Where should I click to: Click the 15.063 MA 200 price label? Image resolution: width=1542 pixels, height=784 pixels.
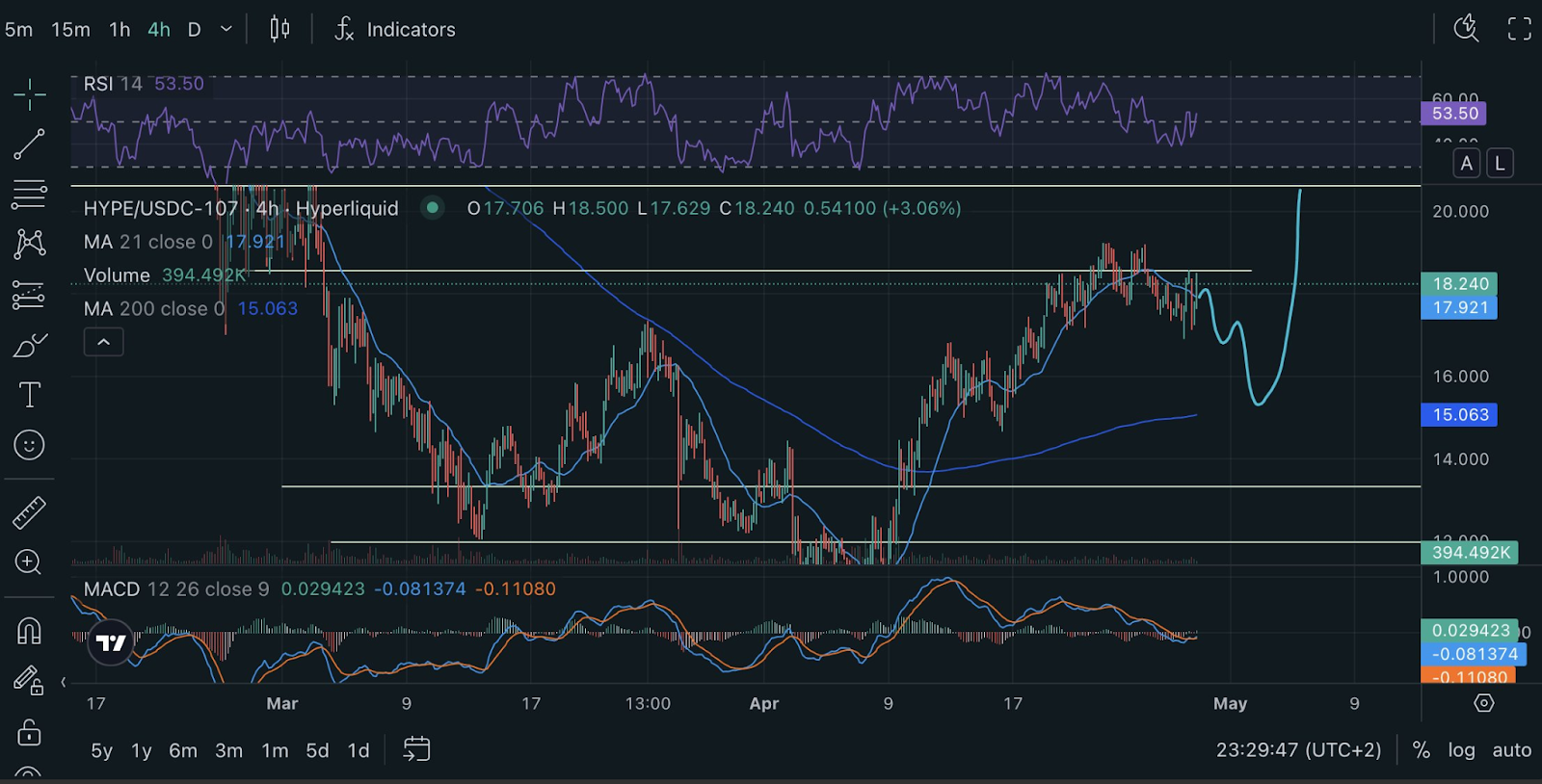point(1459,415)
